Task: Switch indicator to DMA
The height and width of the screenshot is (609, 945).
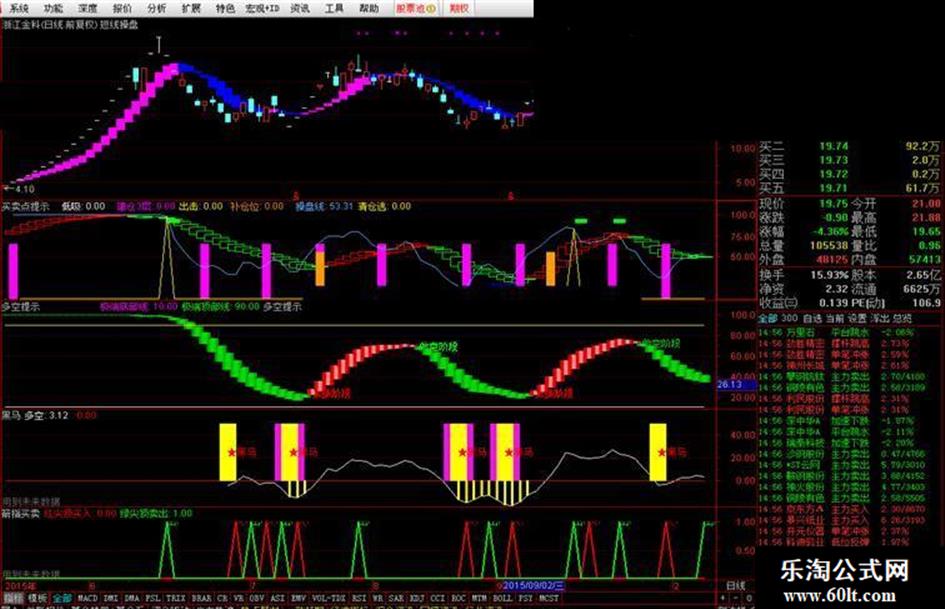Action: click(132, 598)
